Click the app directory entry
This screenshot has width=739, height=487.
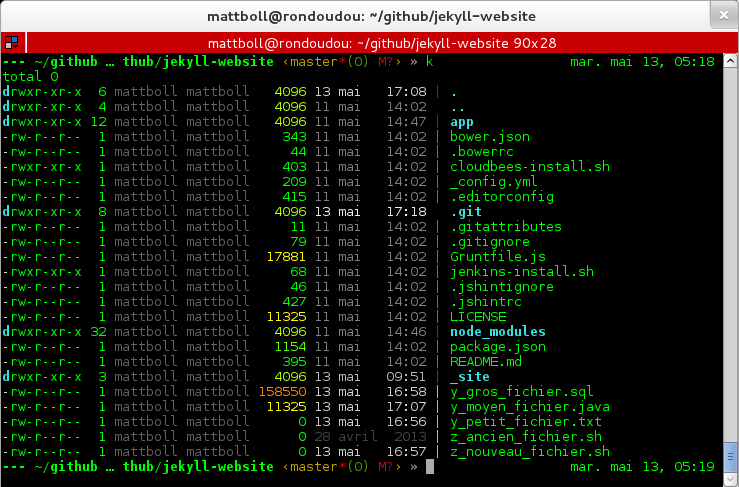tap(462, 122)
